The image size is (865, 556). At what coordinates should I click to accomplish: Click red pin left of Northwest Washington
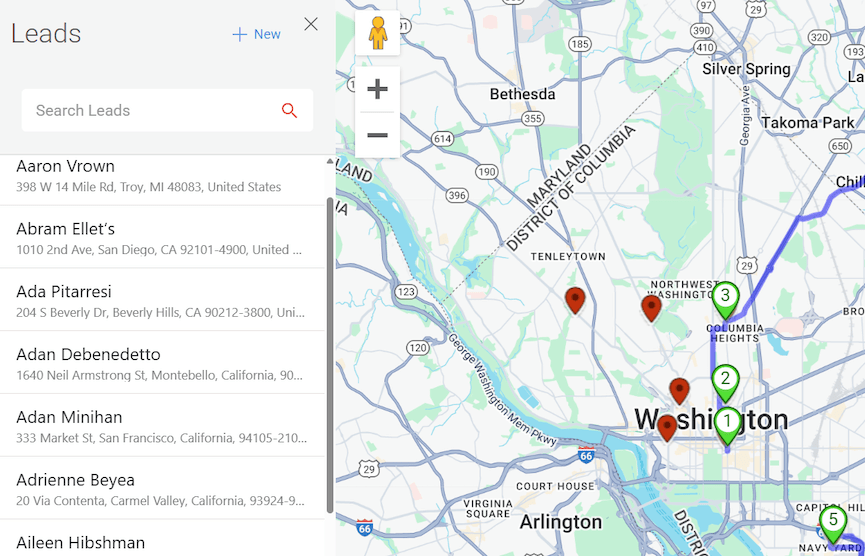pos(652,308)
